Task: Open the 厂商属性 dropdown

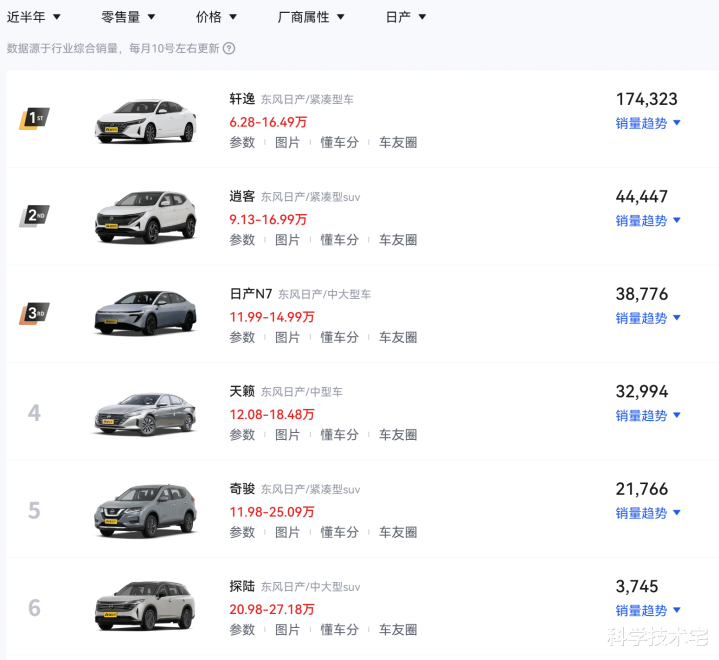Action: (x=311, y=17)
